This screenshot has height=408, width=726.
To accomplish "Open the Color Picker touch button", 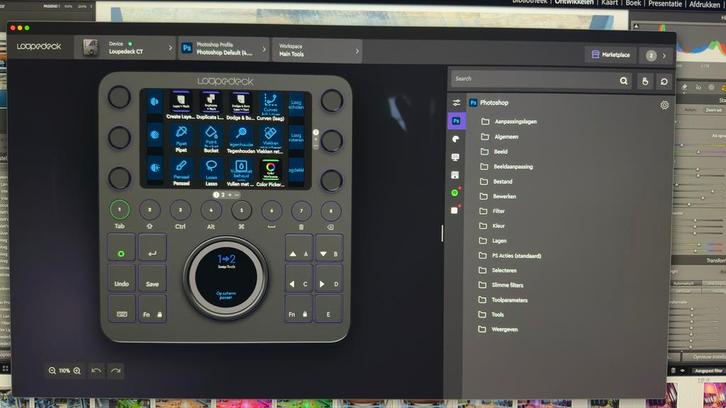I will pyautogui.click(x=270, y=172).
